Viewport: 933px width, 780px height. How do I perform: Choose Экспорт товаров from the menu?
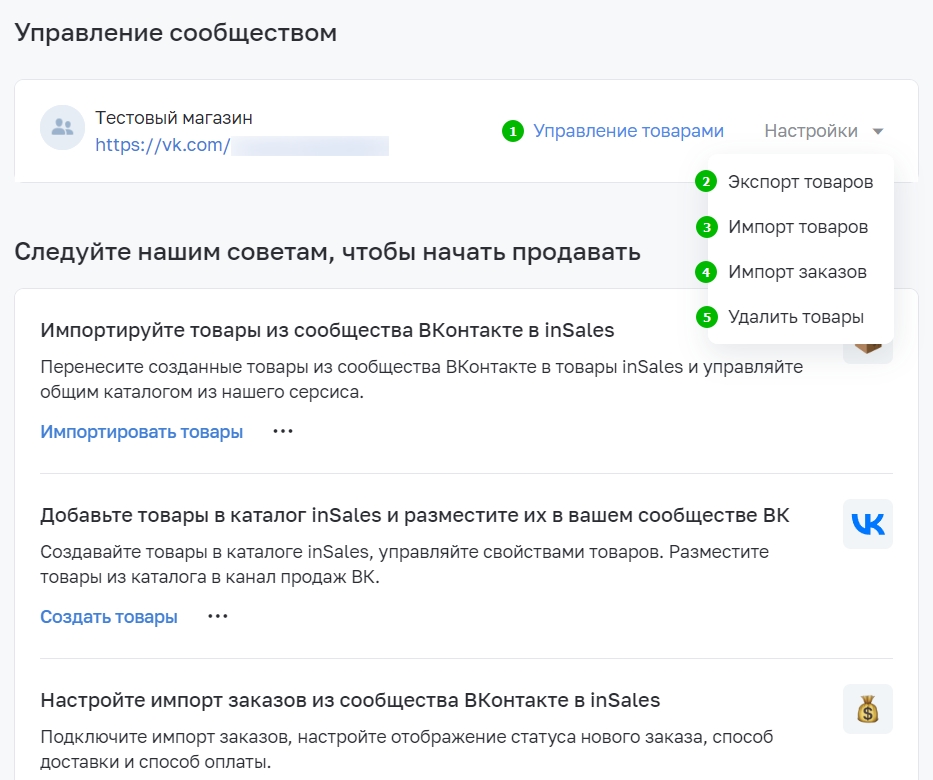(800, 181)
